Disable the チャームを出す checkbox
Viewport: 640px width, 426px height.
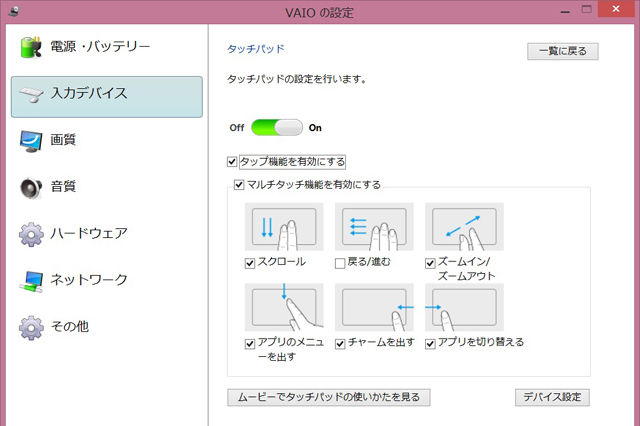[340, 344]
